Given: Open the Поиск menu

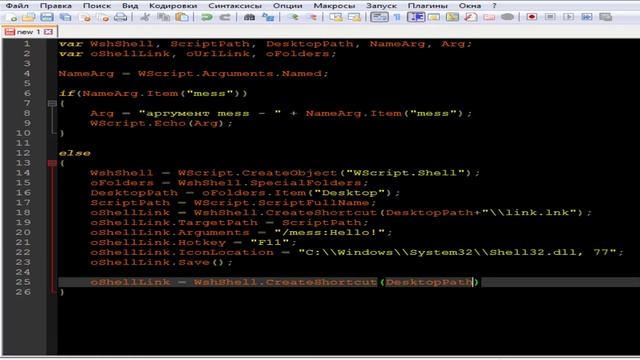Looking at the screenshot, I should point(97,5).
